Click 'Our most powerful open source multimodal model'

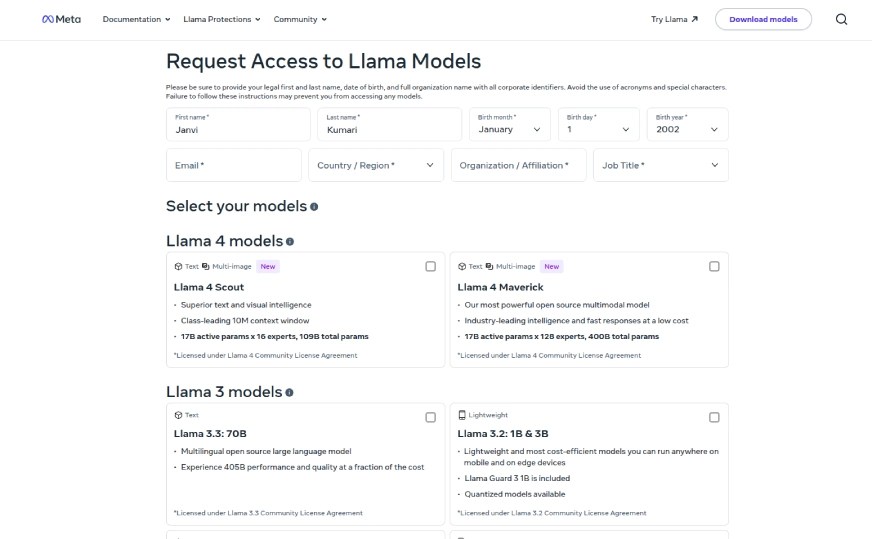click(557, 305)
